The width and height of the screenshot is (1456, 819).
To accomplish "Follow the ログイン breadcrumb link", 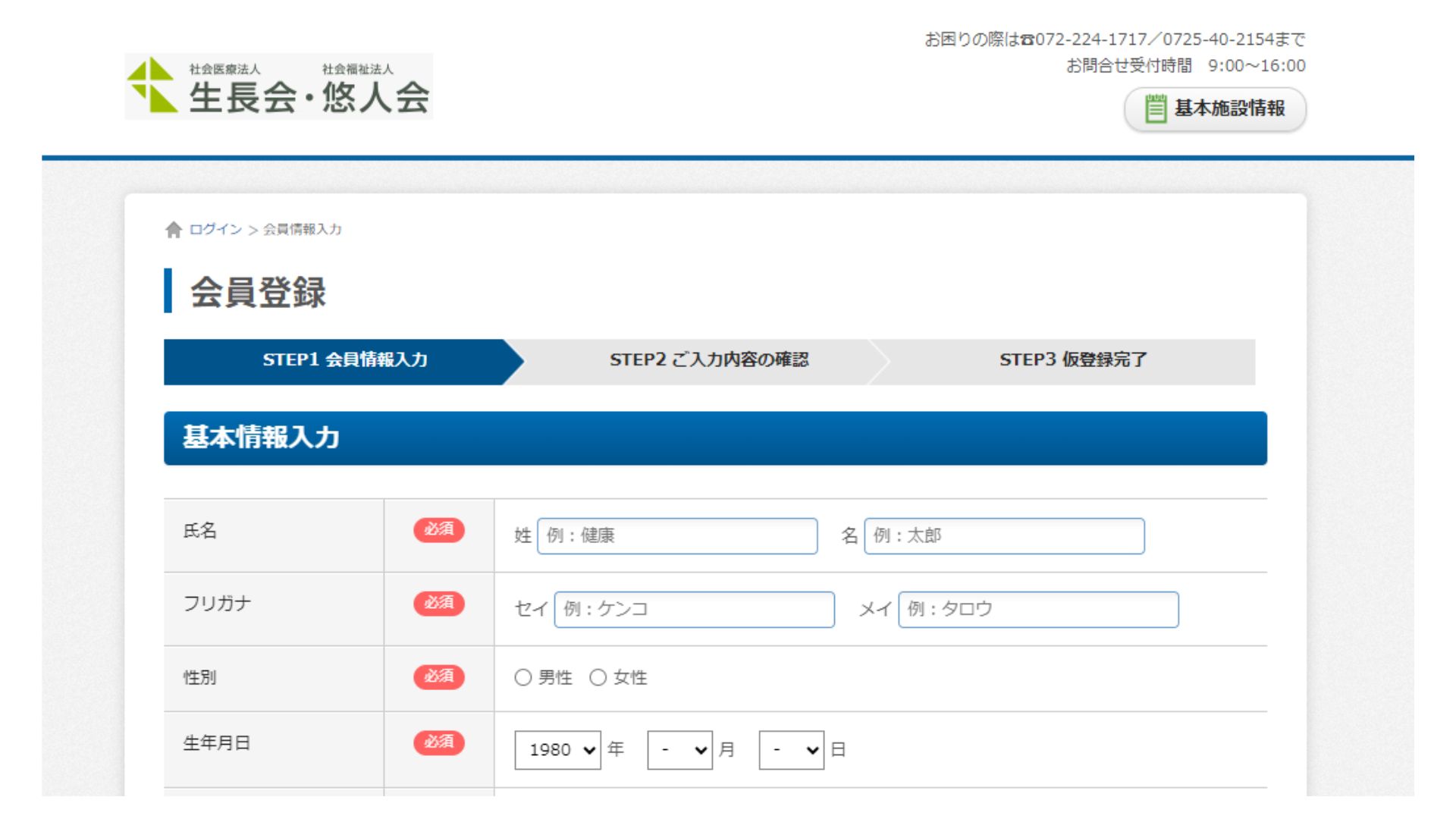I will pos(215,229).
